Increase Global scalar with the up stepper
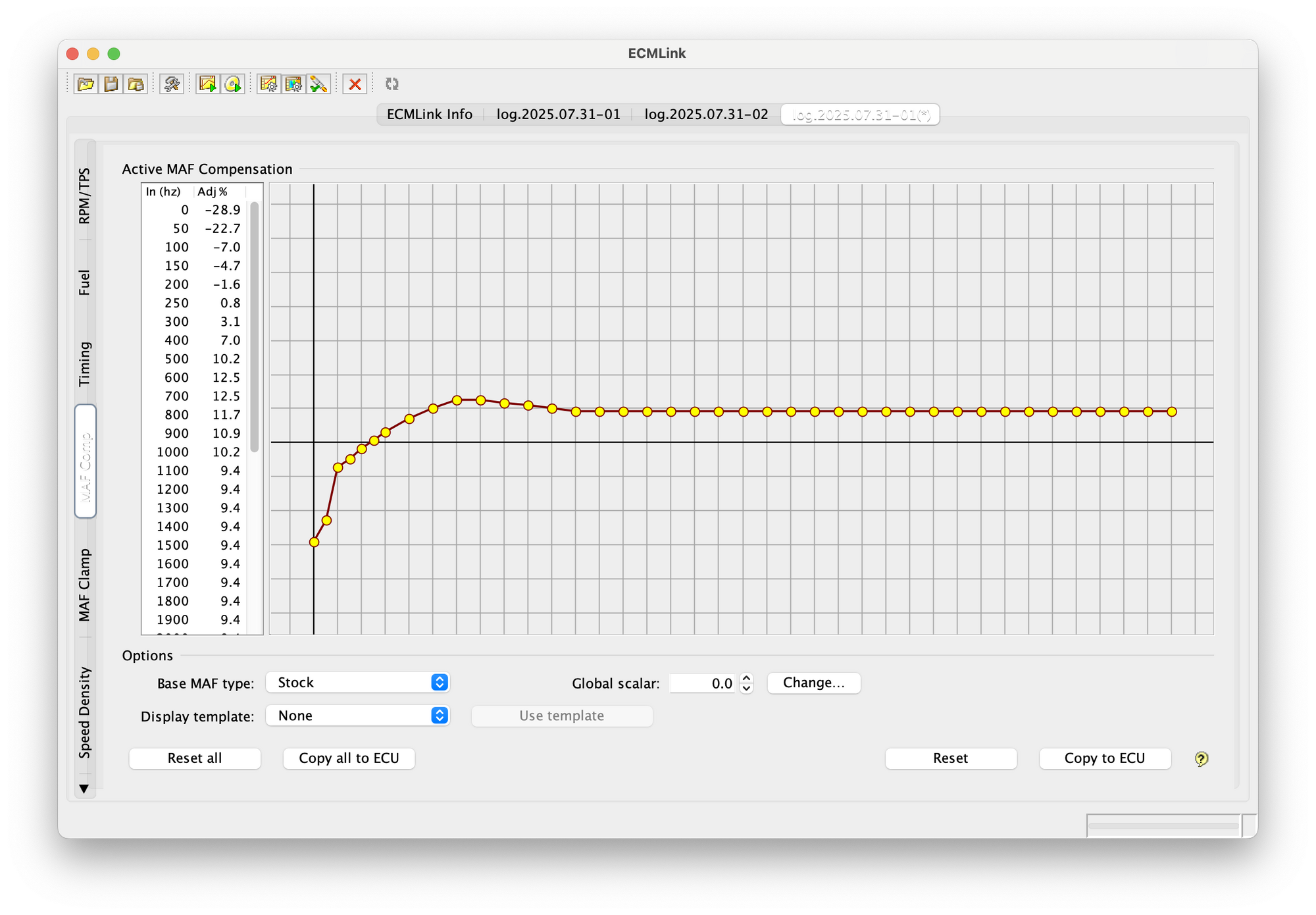 coord(746,677)
